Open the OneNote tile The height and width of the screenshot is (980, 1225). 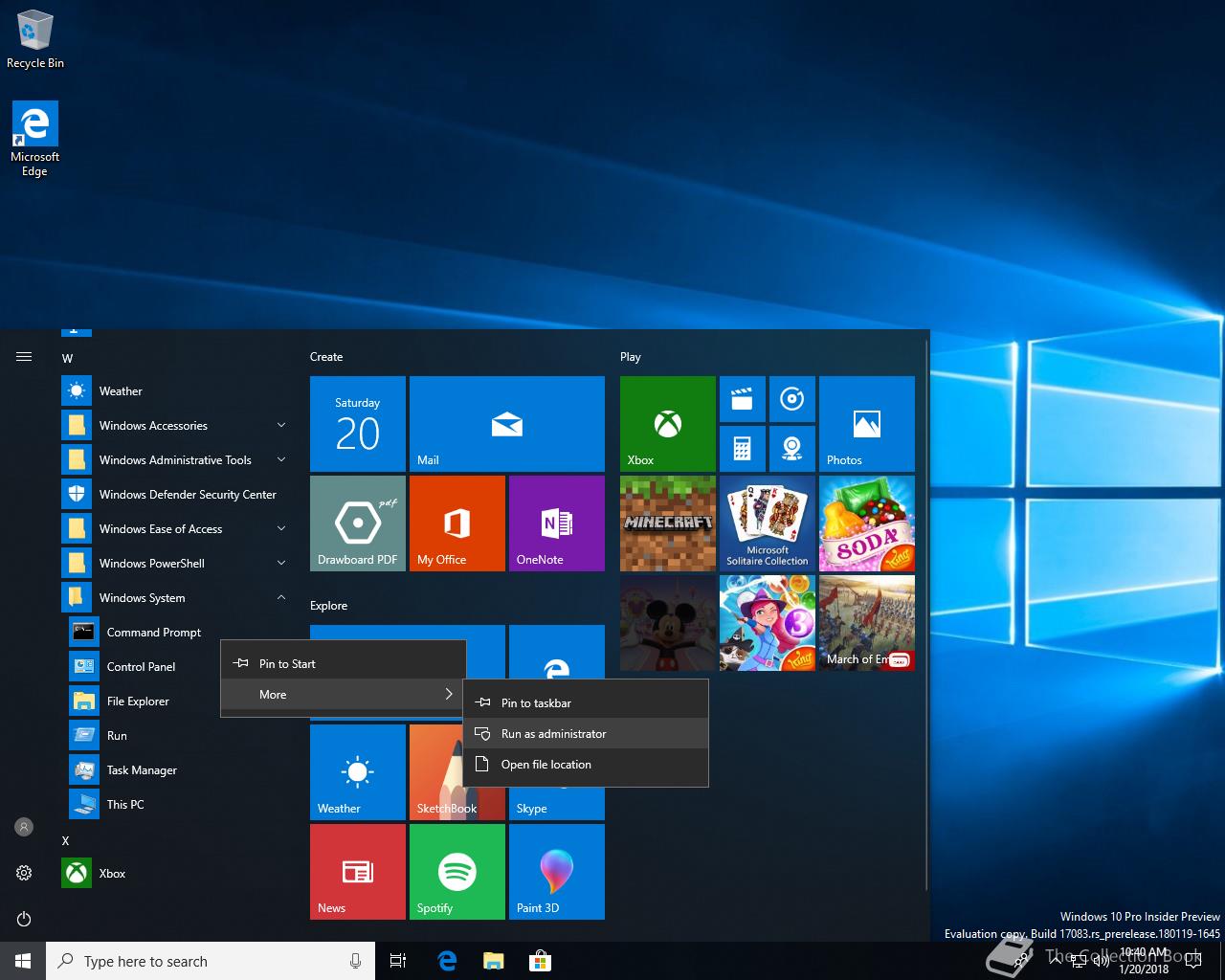point(557,523)
